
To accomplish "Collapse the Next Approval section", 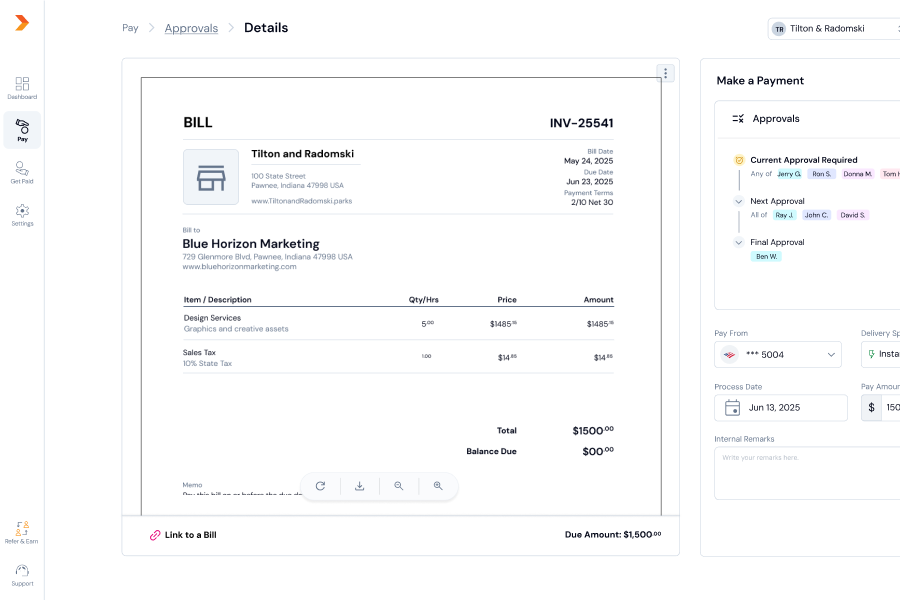I will [x=739, y=201].
